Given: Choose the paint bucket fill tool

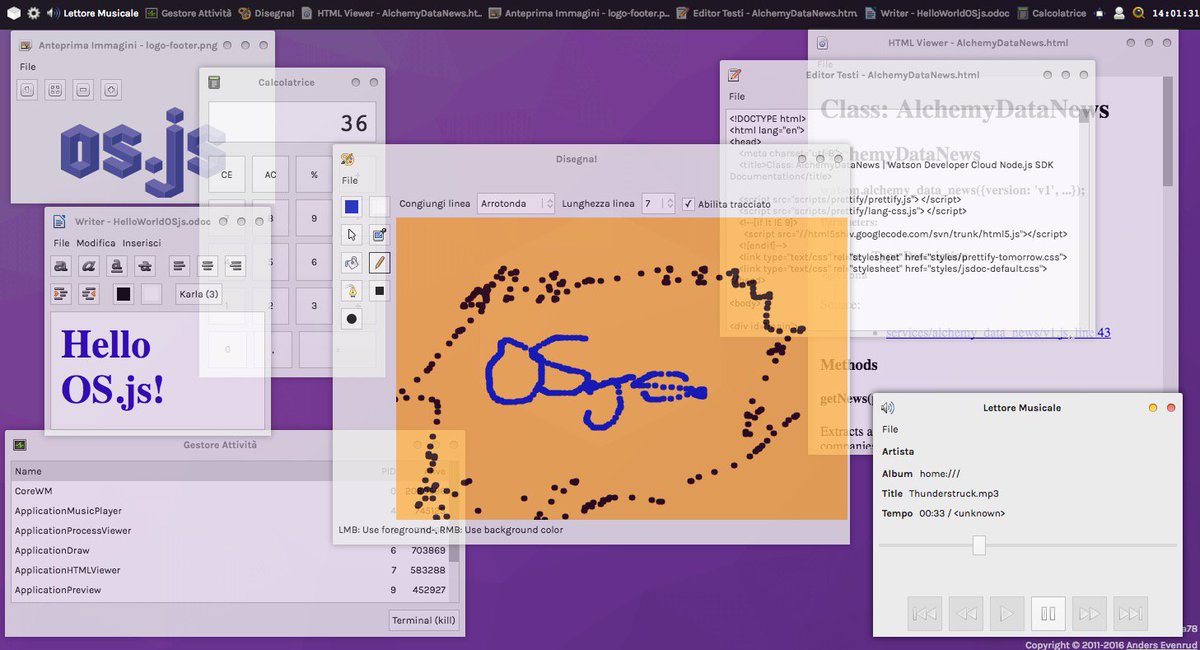Looking at the screenshot, I should [x=351, y=263].
